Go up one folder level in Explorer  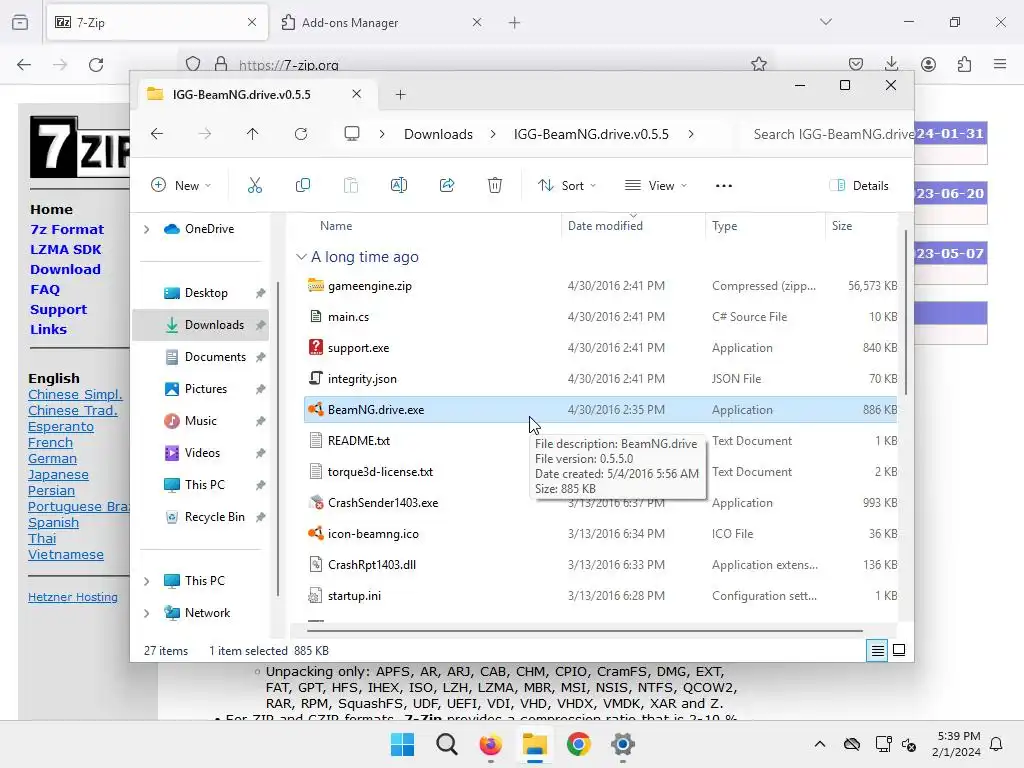(253, 134)
